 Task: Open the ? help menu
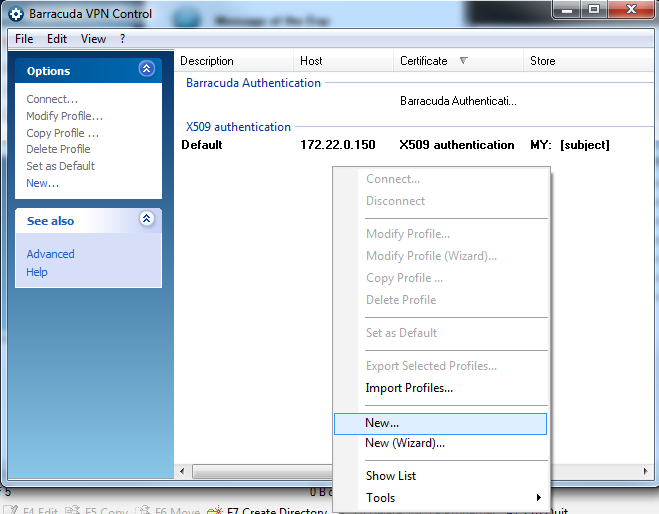(122, 39)
